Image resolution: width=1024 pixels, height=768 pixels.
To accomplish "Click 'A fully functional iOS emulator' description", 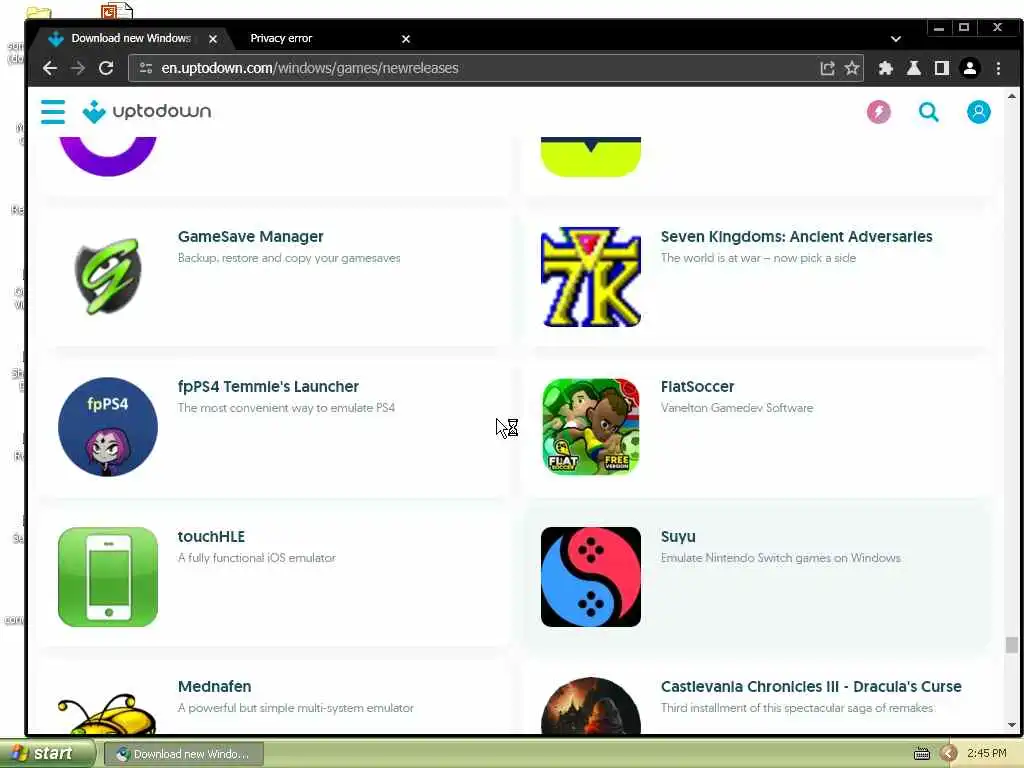I will [257, 558].
